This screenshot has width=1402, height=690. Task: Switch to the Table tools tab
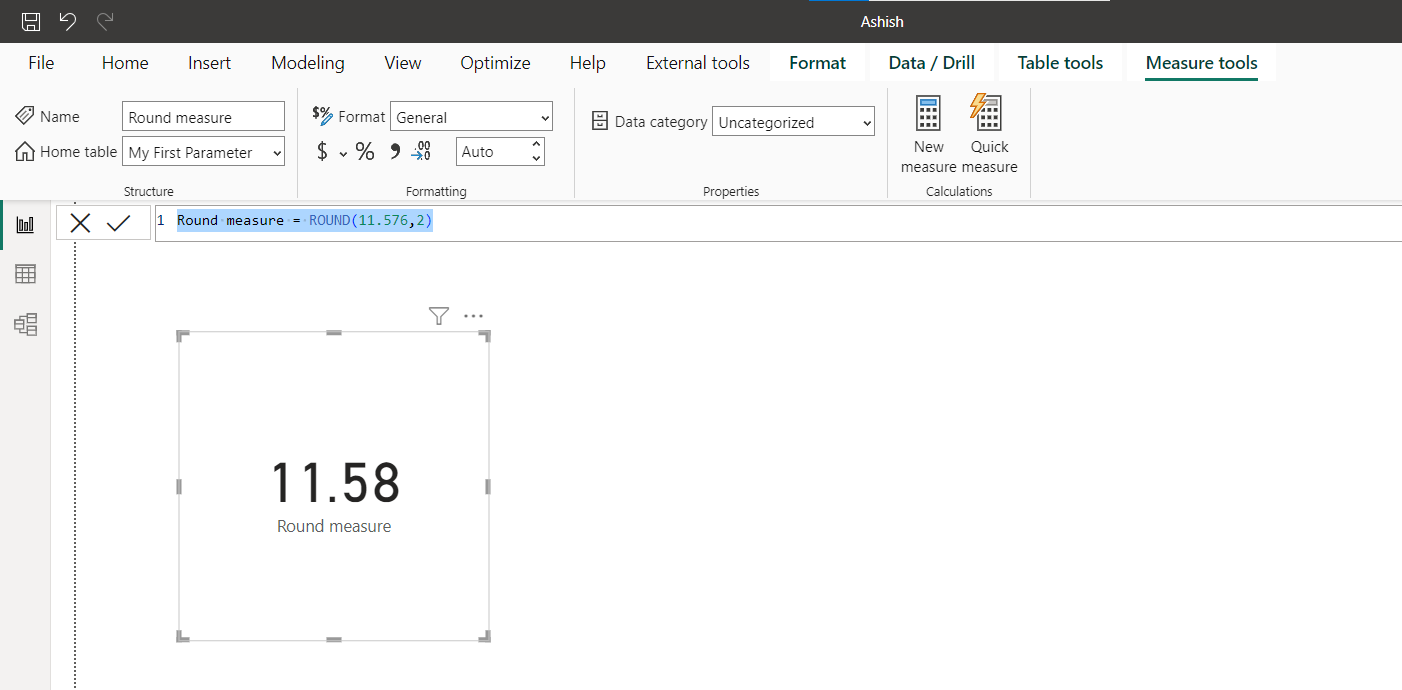click(1060, 62)
